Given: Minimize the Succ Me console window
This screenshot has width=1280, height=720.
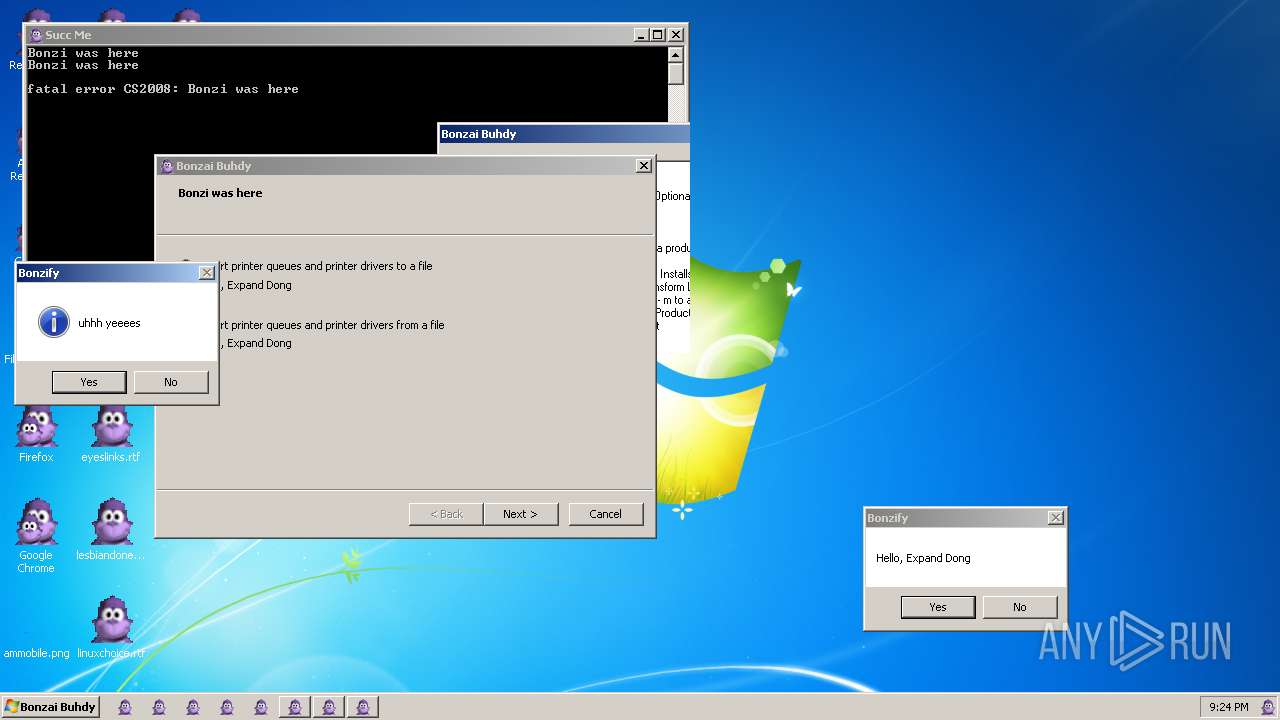Looking at the screenshot, I should (641, 35).
